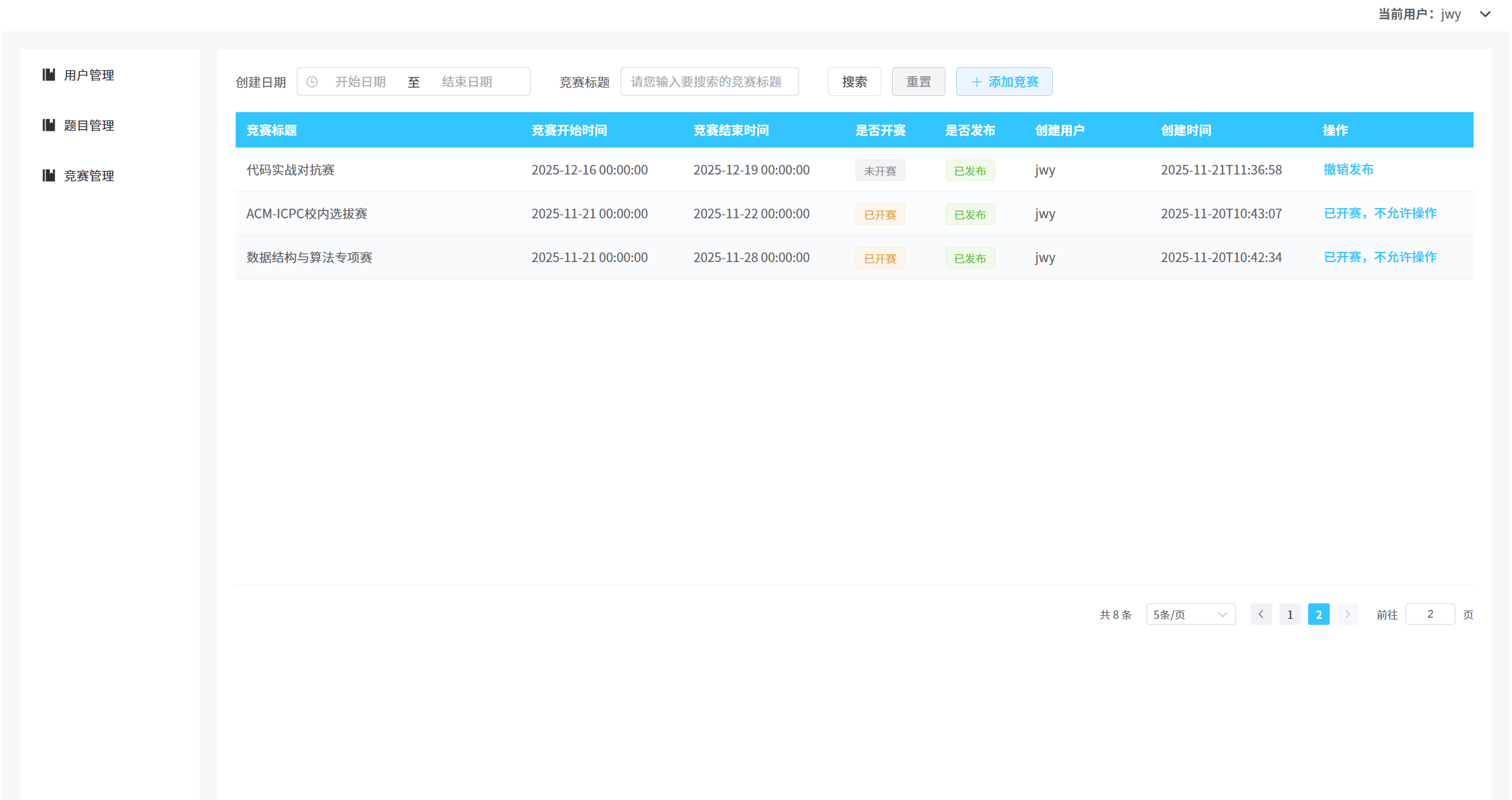Click 已开赛 tag of ACM-ICPC校内选拔赛

point(880,214)
